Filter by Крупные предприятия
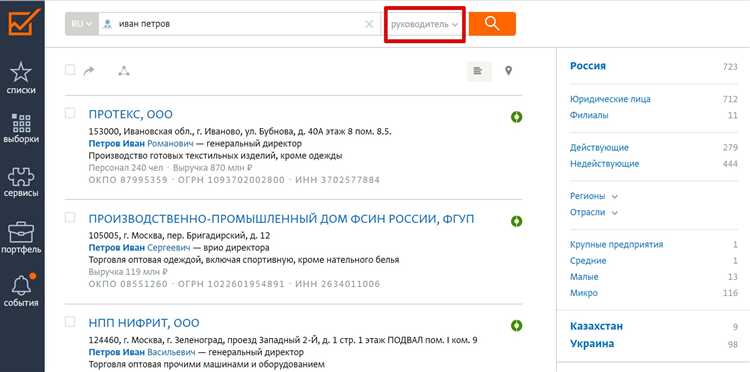Screen dimensions: 750x372 [x=617, y=245]
